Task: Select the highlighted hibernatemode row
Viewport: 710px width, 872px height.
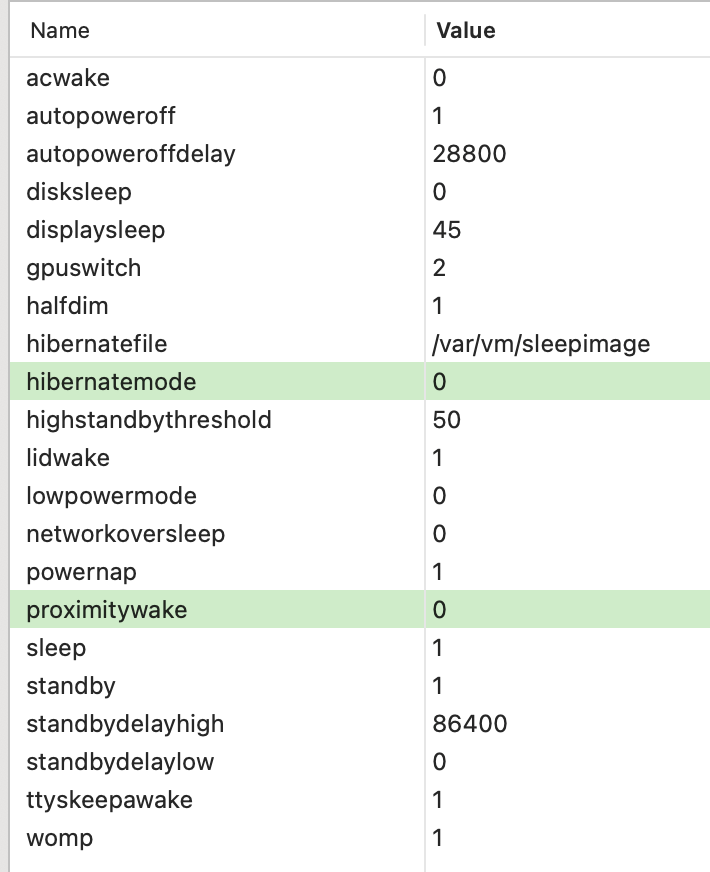Action: point(111,382)
